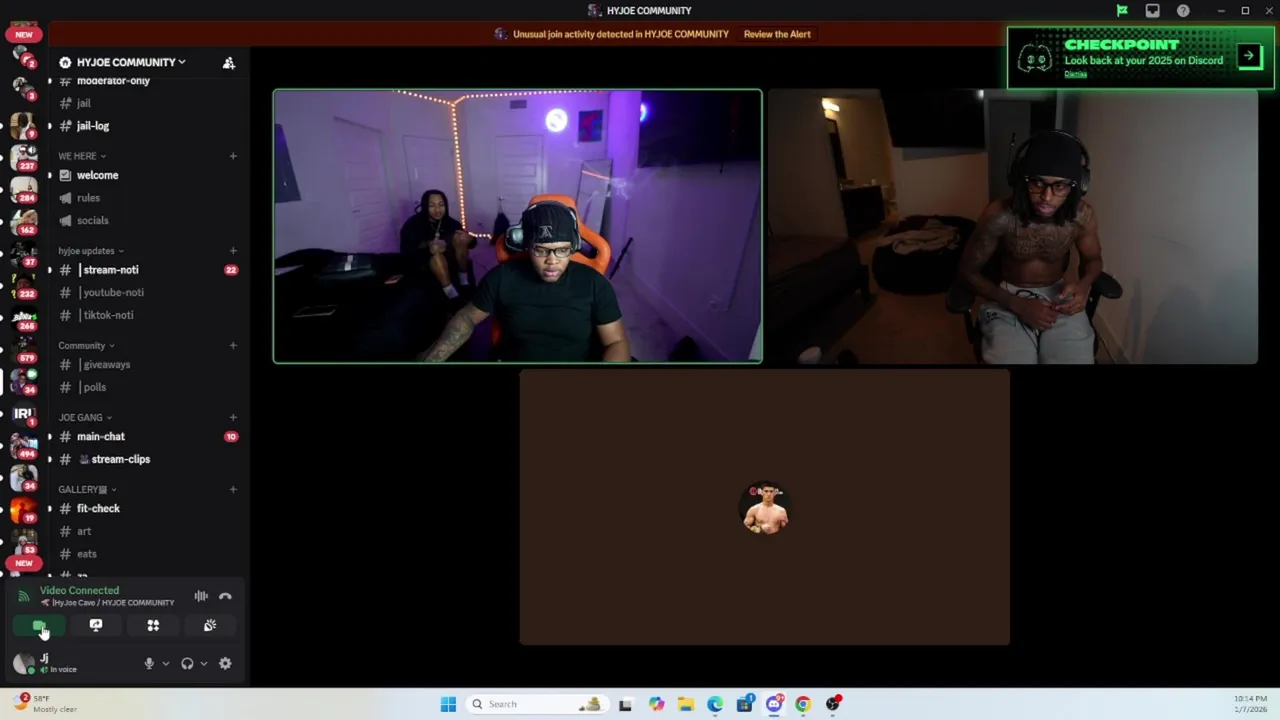
Task: Open Windows Start menu
Action: pyautogui.click(x=448, y=704)
